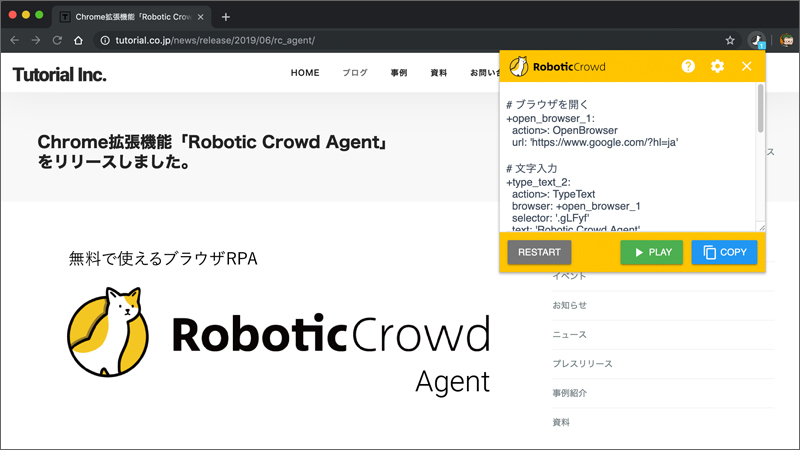Click the popup code area scrollbar
The height and width of the screenshot is (450, 800).
pyautogui.click(x=760, y=109)
